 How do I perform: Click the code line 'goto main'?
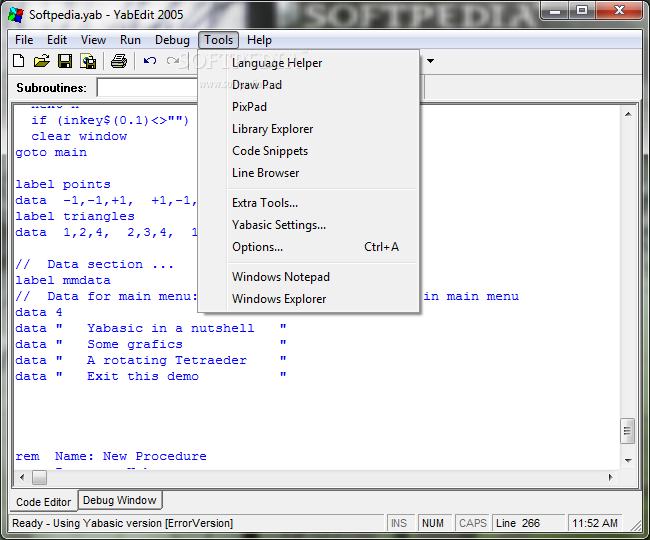[x=51, y=153]
